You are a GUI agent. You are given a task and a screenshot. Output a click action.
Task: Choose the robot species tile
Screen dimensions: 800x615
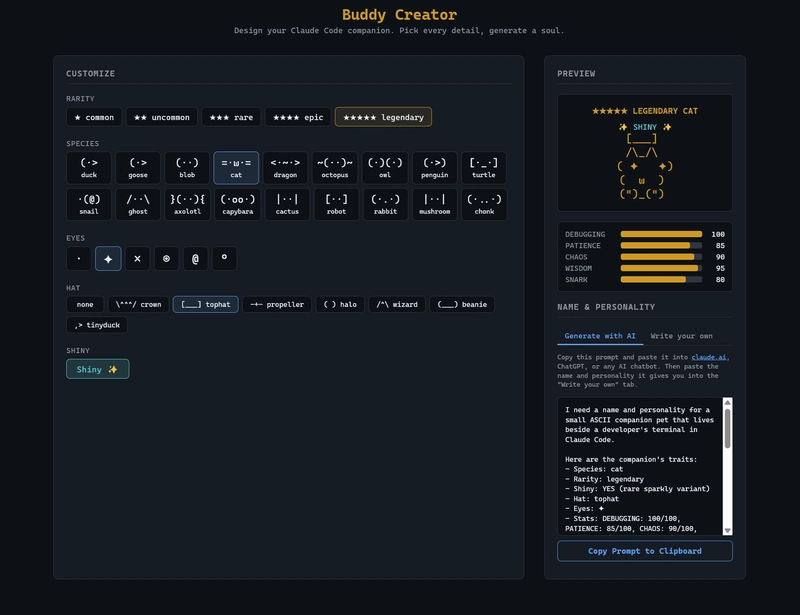click(x=335, y=204)
